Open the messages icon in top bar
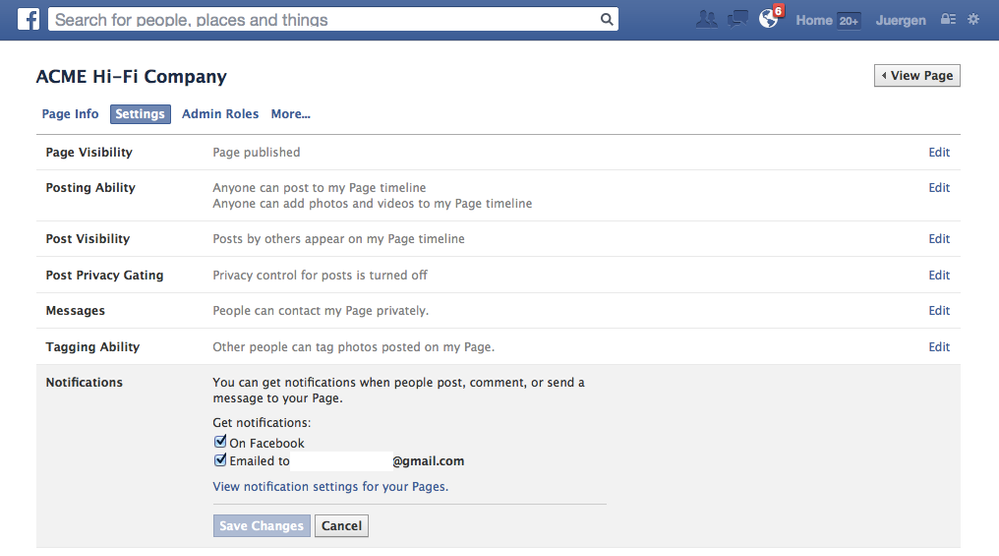999x556 pixels. pyautogui.click(x=738, y=19)
